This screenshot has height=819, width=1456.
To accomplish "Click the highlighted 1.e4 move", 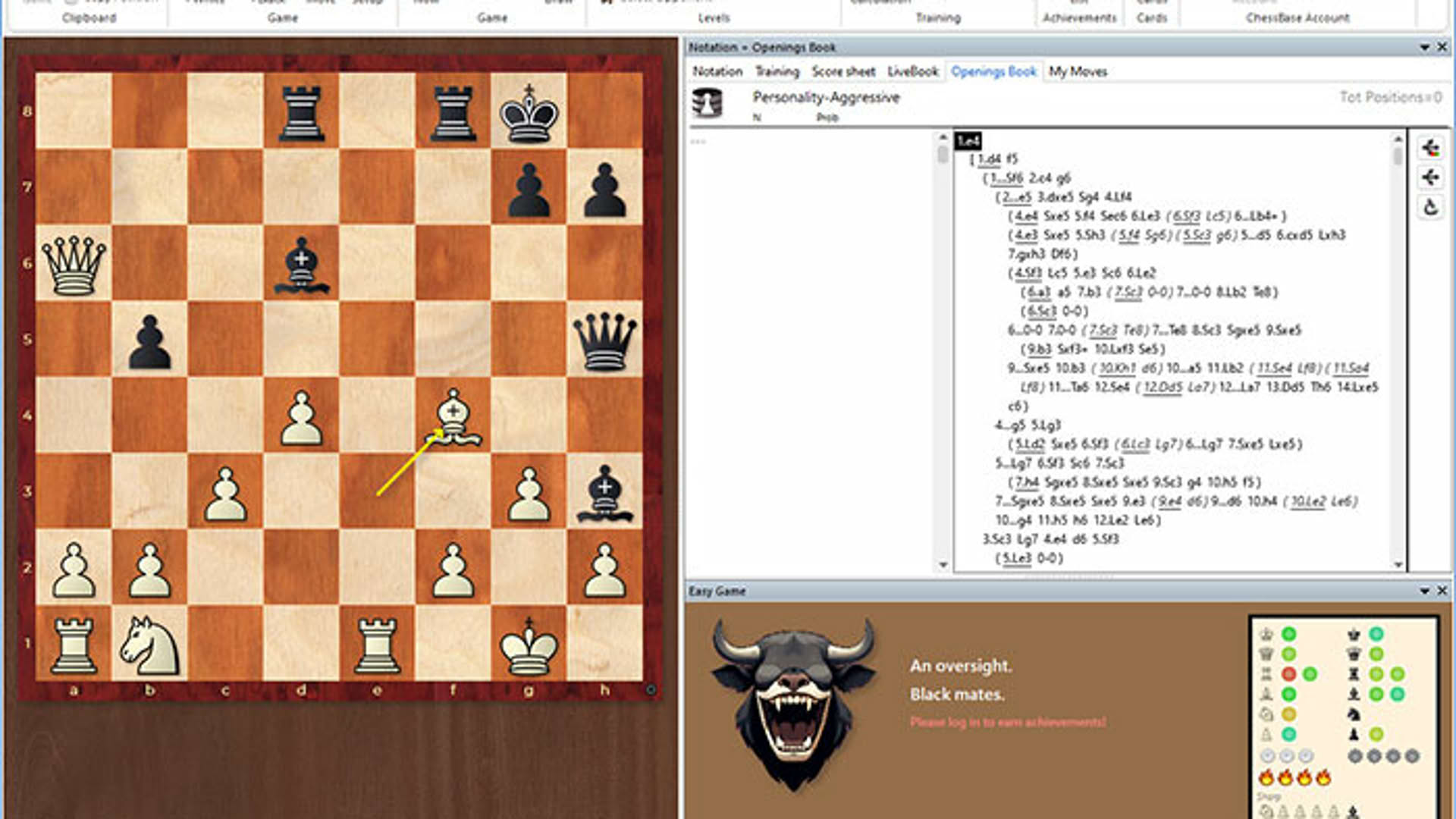I will coord(968,140).
